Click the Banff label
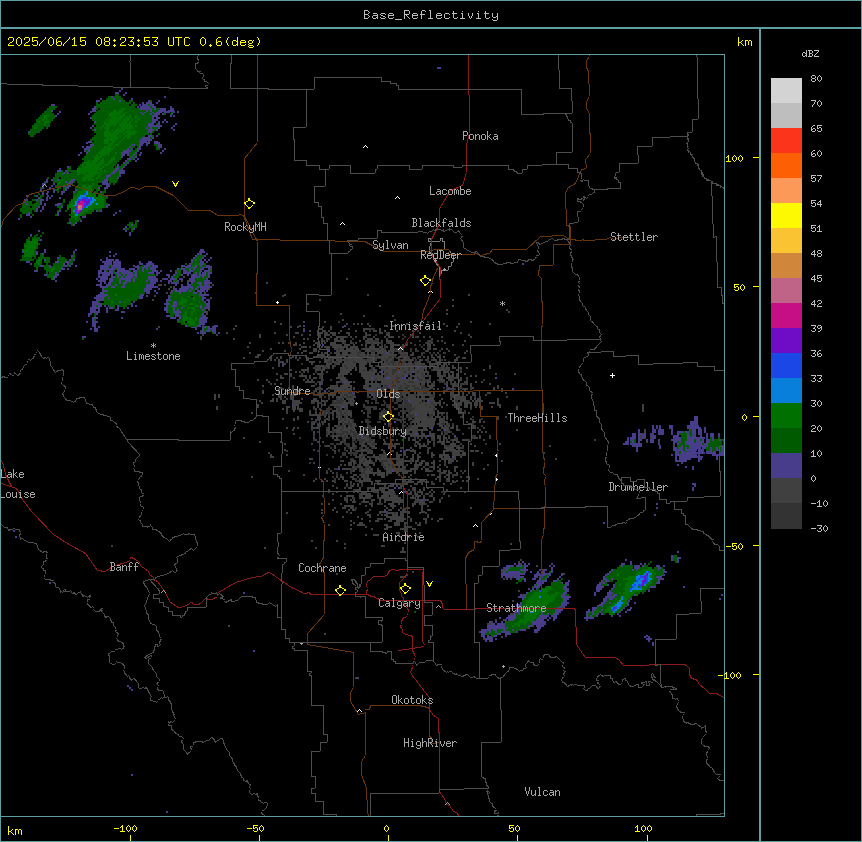This screenshot has width=862, height=842. [124, 567]
